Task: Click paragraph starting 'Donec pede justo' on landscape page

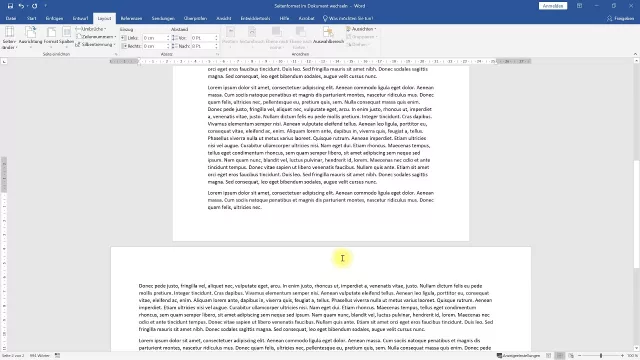Action: pos(316,307)
